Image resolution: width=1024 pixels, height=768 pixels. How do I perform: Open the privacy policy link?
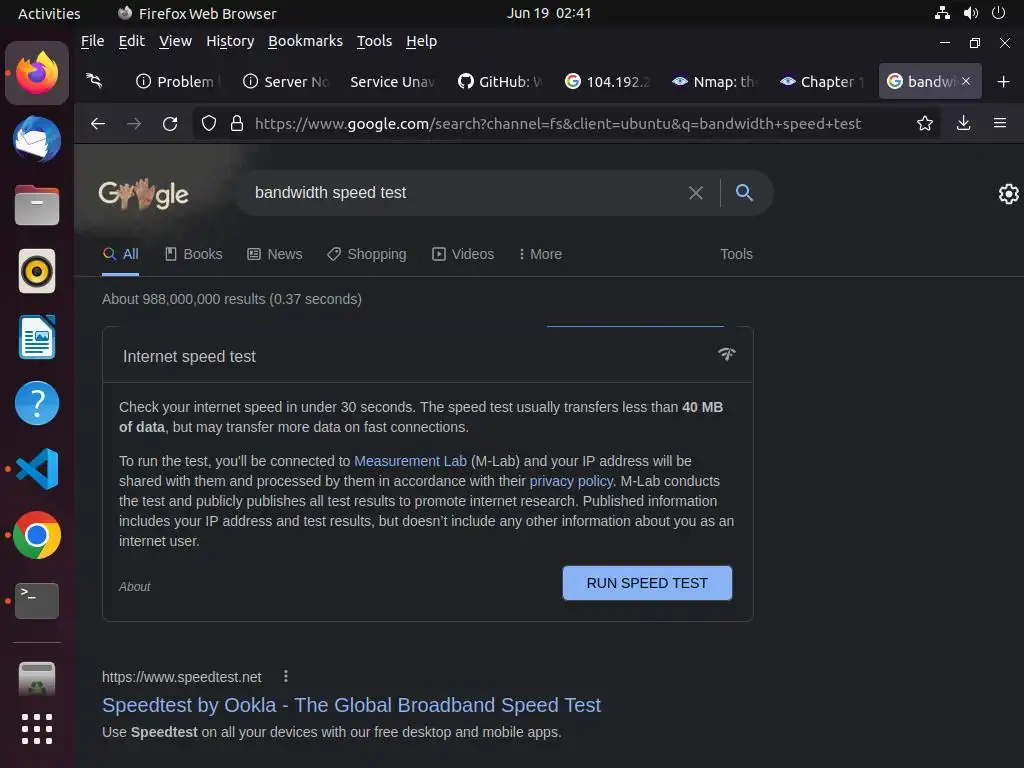(571, 481)
